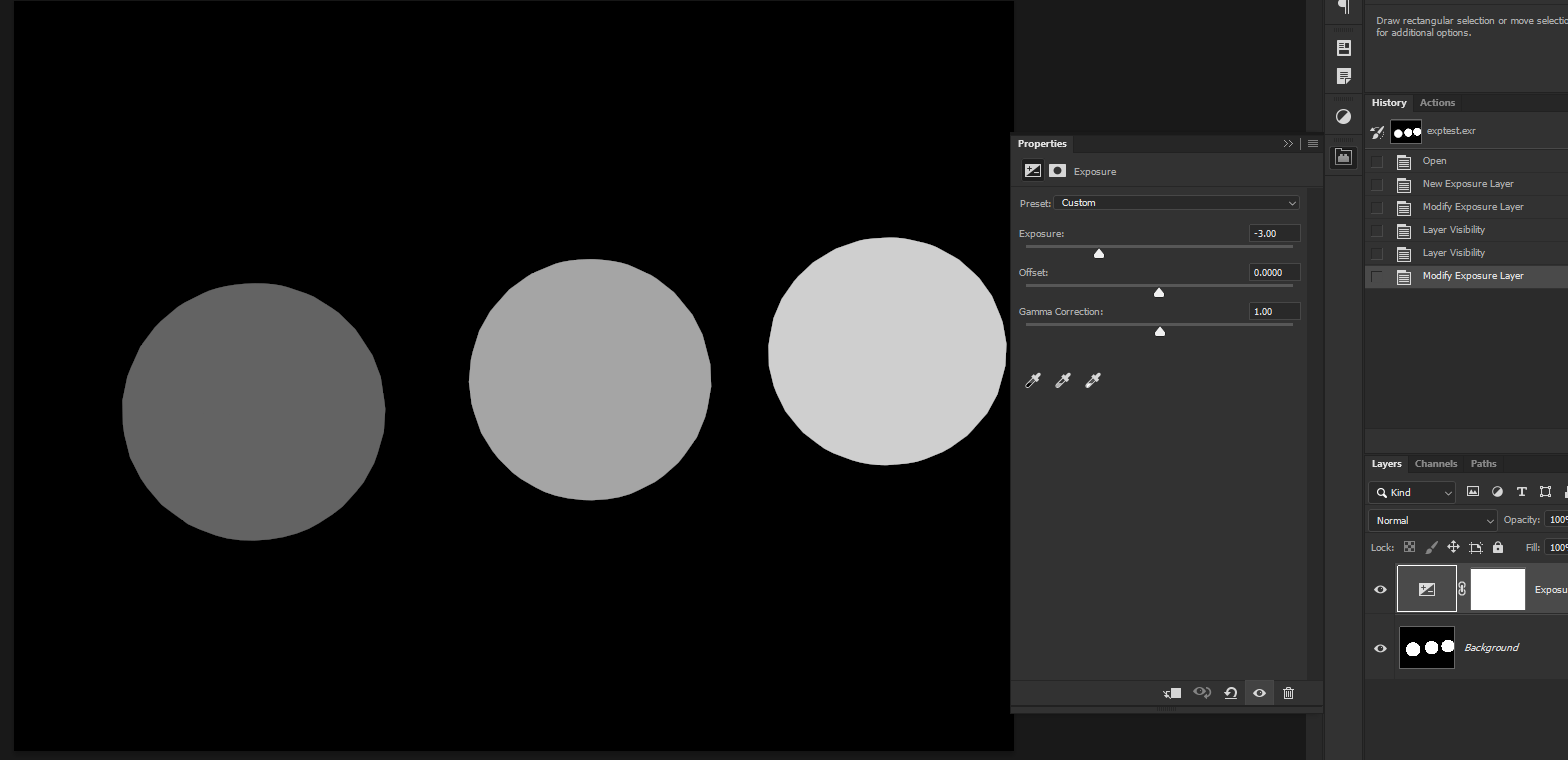1568x760 pixels.
Task: Filter layers by type layers icon
Action: click(x=1522, y=492)
